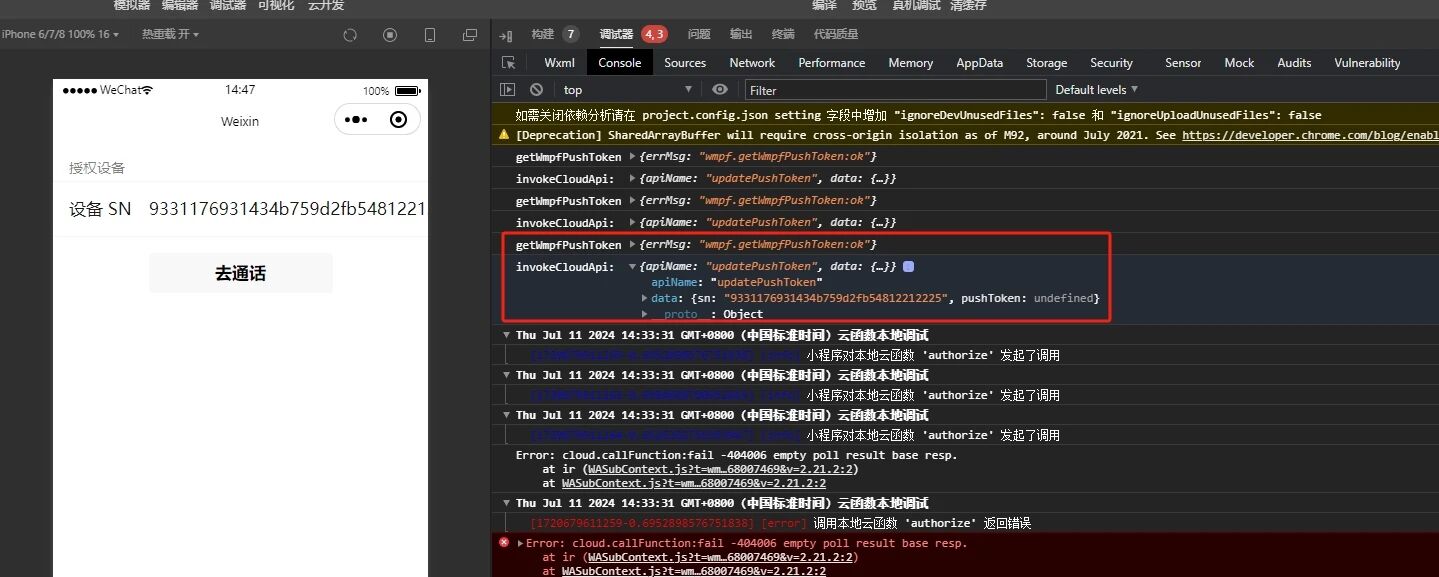Viewport: 1439px width, 577px height.
Task: Click the 授权设备 section label
Action: click(97, 168)
